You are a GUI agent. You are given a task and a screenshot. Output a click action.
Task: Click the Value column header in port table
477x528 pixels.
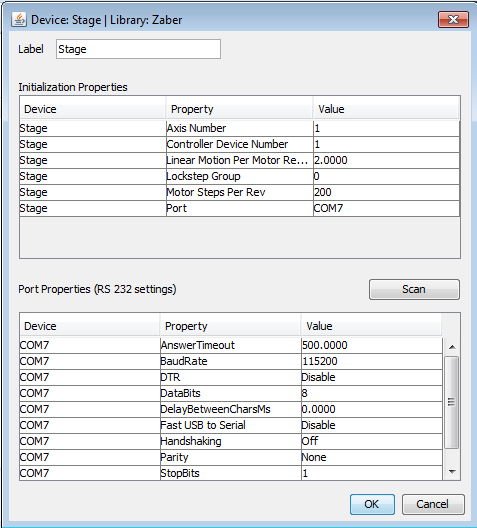tap(371, 326)
